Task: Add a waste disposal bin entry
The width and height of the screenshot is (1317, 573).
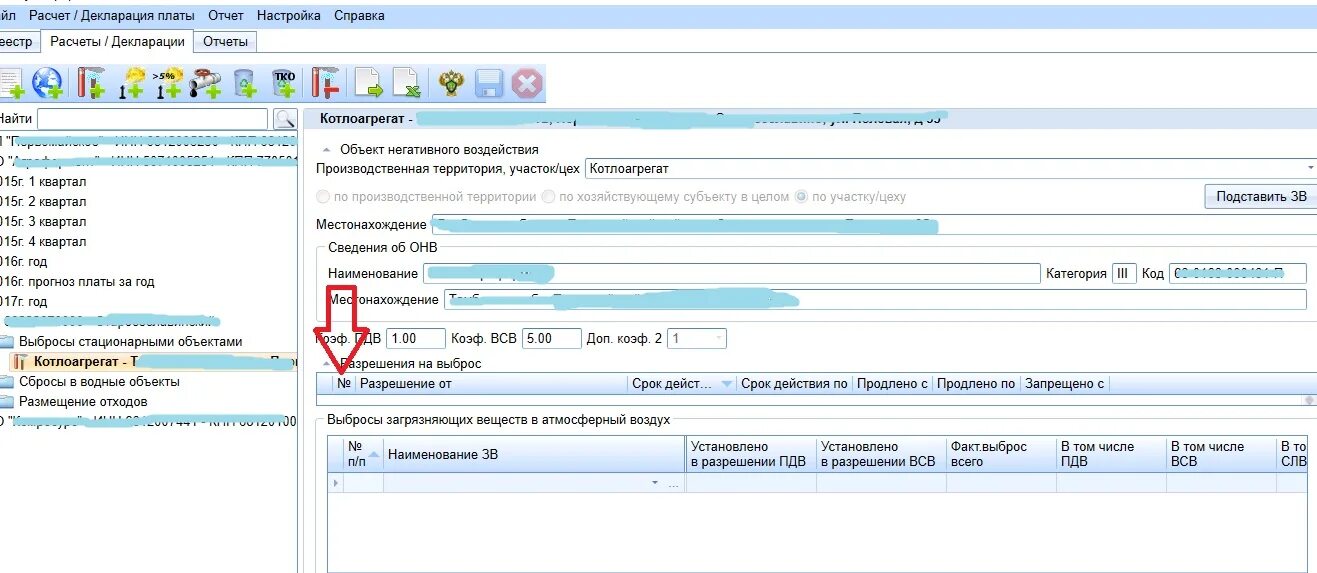Action: (x=245, y=83)
